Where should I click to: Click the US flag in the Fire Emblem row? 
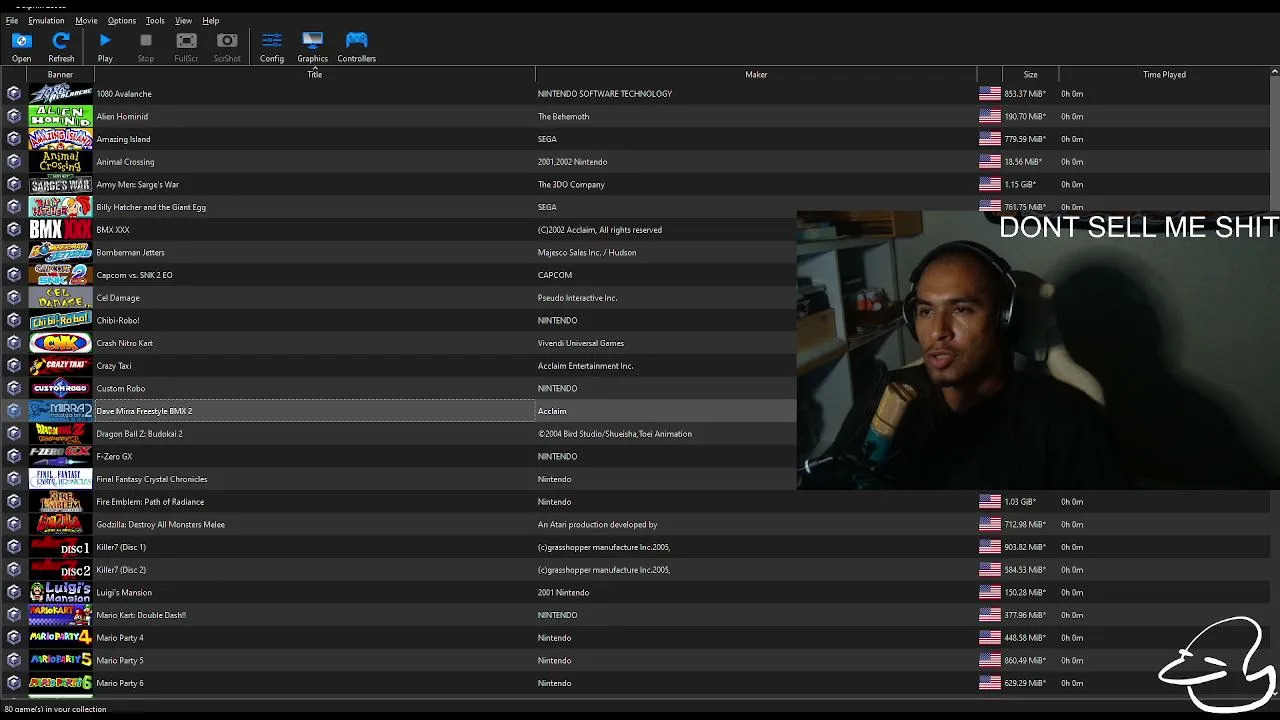990,502
